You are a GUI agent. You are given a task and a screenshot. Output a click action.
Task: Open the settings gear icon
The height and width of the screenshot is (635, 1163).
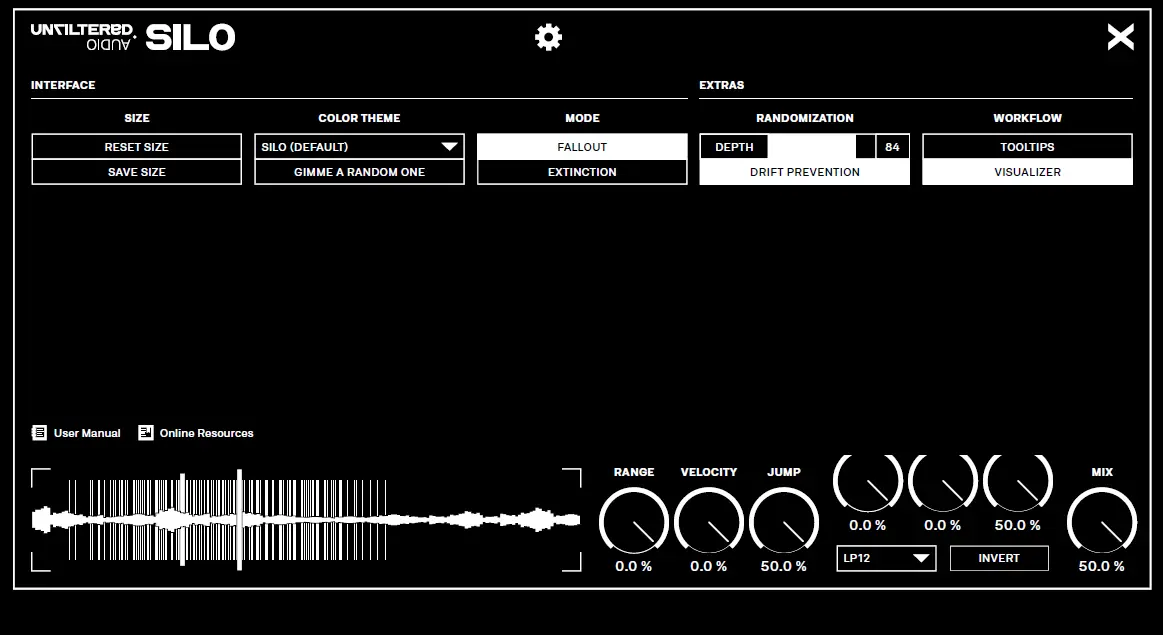547,36
